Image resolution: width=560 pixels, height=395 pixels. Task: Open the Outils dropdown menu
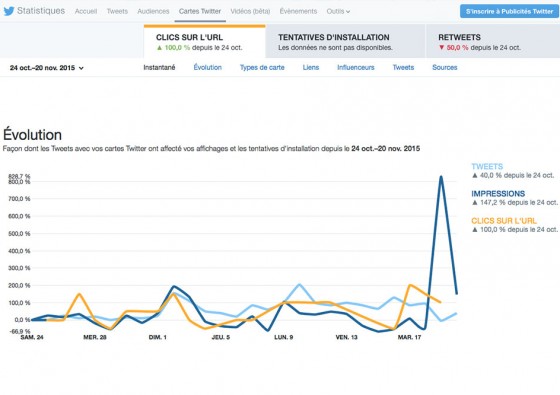coord(338,11)
